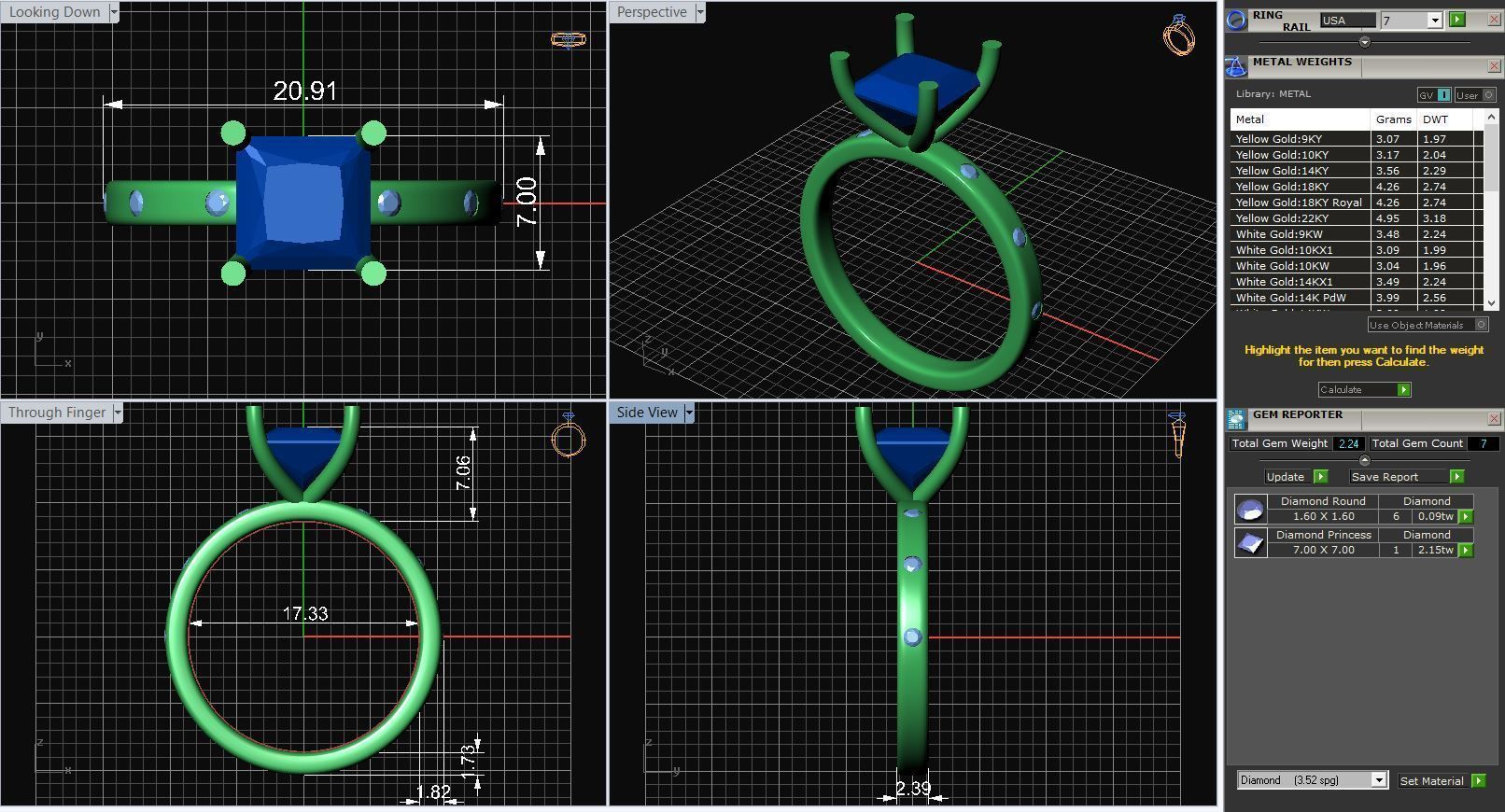This screenshot has width=1505, height=812.
Task: Click the green arrow on 0.09tw gem row
Action: tap(1465, 516)
